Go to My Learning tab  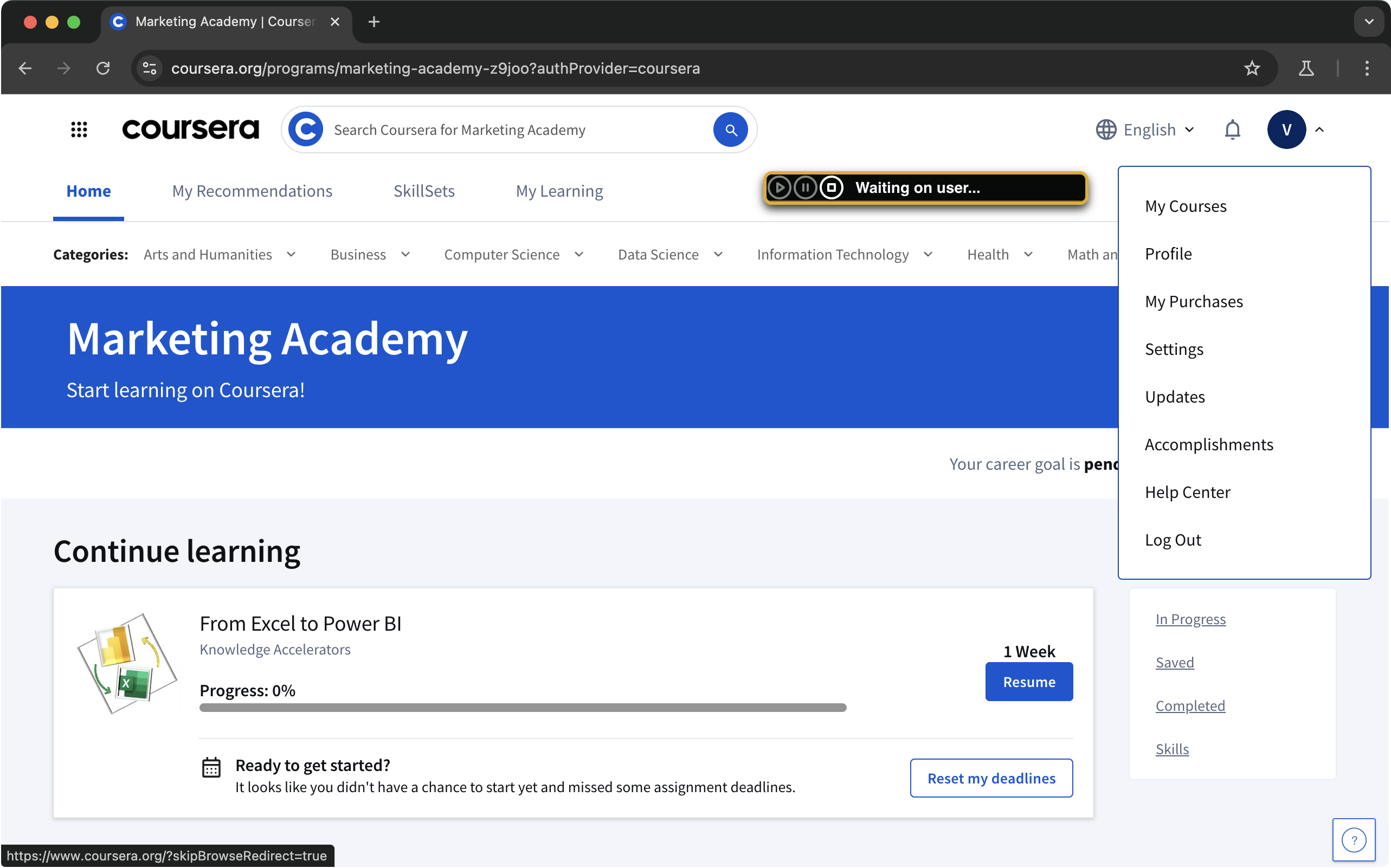click(x=559, y=191)
